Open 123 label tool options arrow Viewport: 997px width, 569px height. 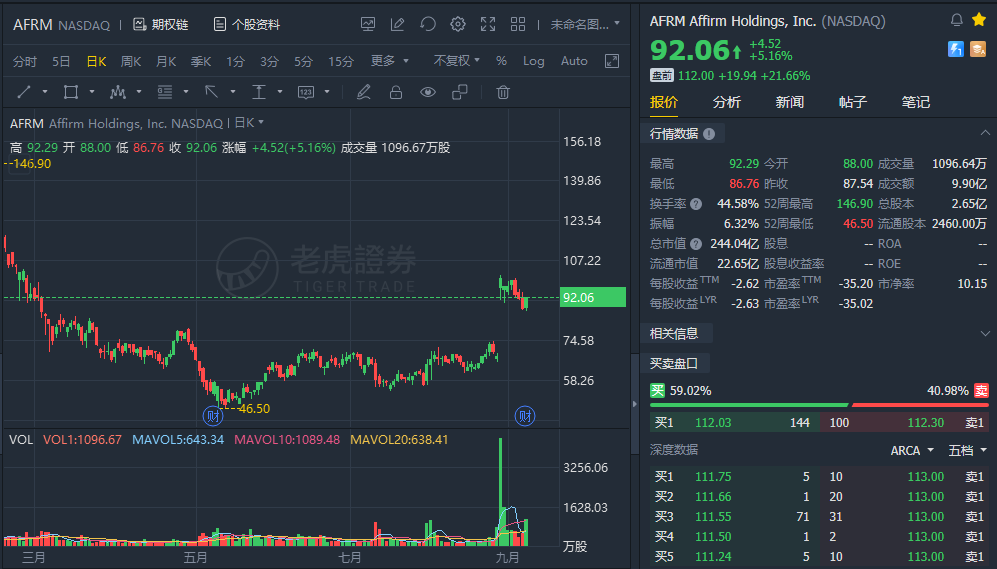(327, 92)
